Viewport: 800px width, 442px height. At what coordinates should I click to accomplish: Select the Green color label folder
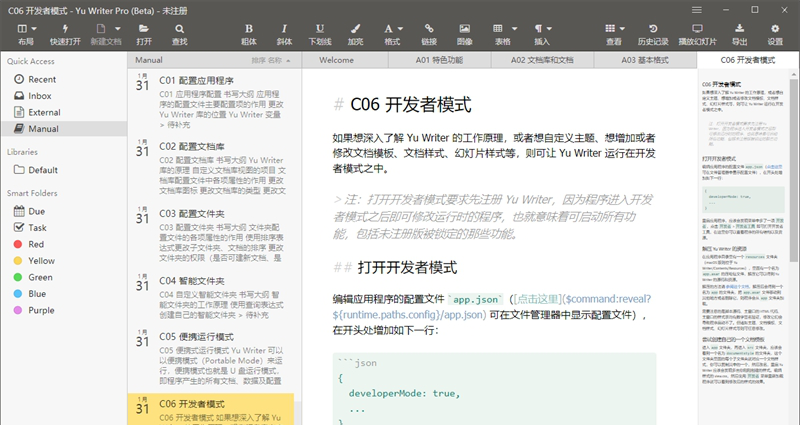point(64,277)
